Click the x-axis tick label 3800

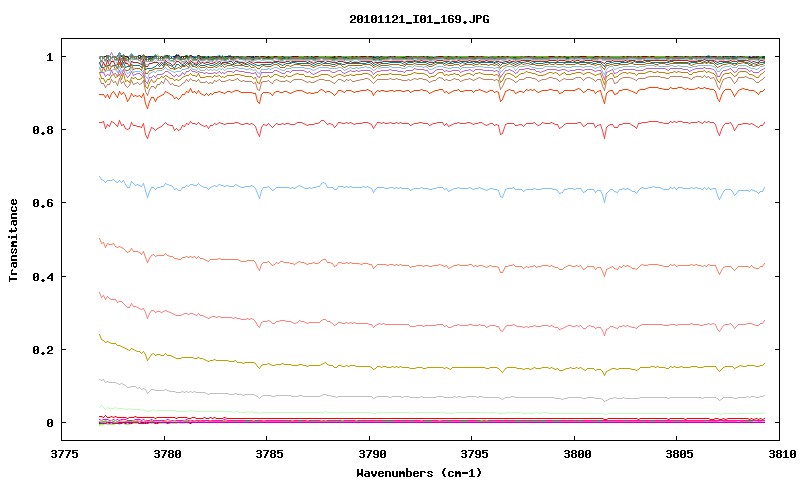click(577, 453)
